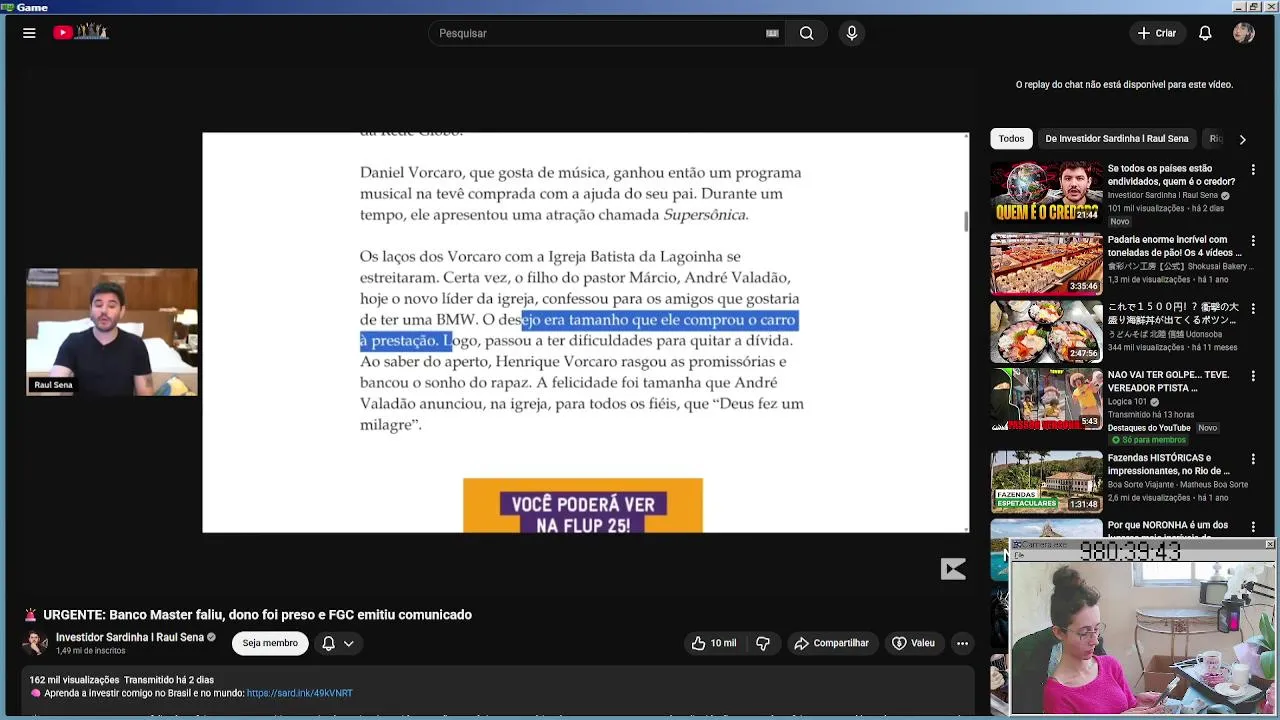Click the Raul Sena webcam overlay
This screenshot has height=720, width=1280.
click(x=112, y=332)
